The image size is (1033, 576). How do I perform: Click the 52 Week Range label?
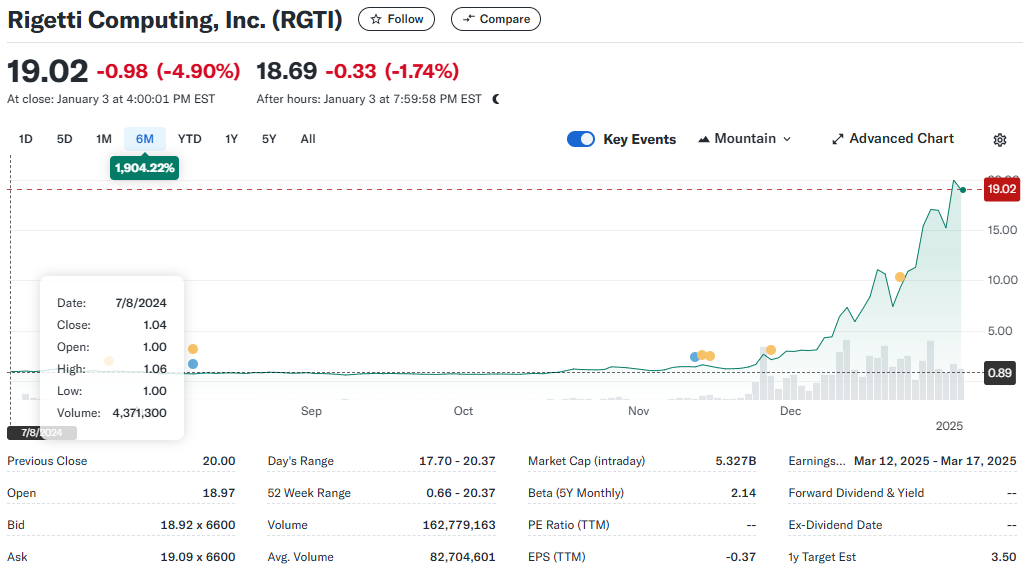(309, 493)
